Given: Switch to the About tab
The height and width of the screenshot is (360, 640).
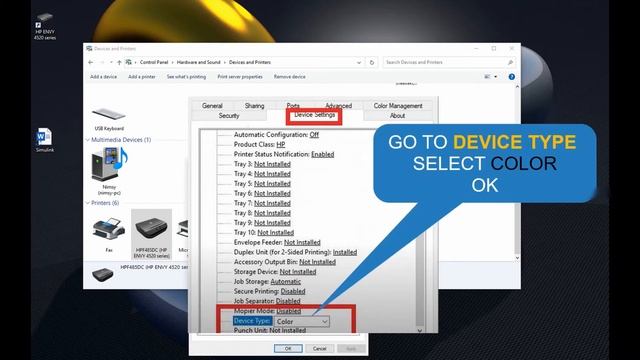Looking at the screenshot, I should 397,116.
